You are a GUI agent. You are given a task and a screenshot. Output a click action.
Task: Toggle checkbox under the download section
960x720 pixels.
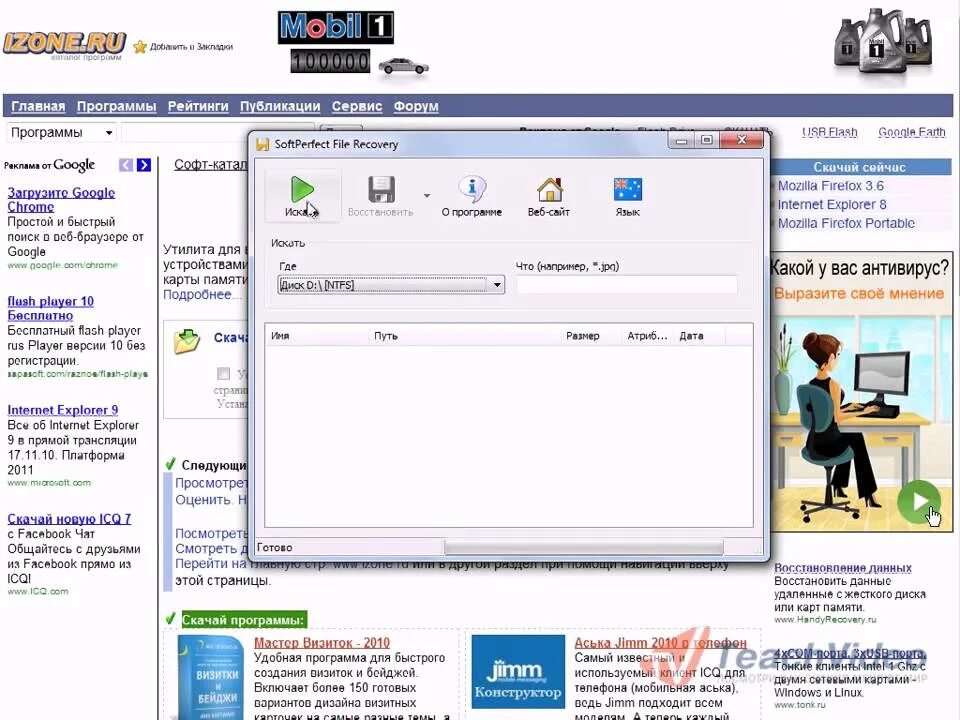click(223, 373)
